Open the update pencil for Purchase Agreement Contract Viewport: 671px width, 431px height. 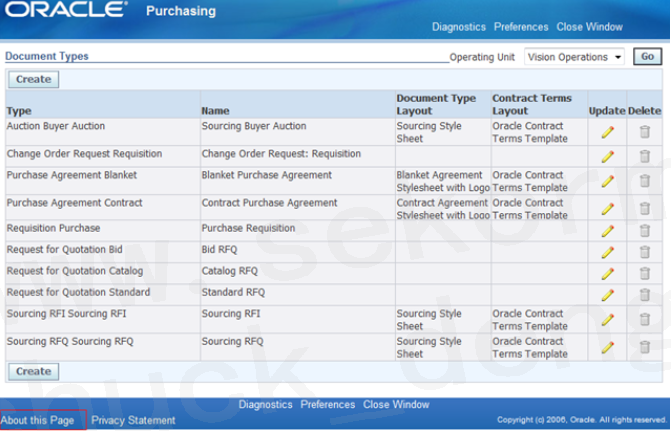click(x=608, y=209)
